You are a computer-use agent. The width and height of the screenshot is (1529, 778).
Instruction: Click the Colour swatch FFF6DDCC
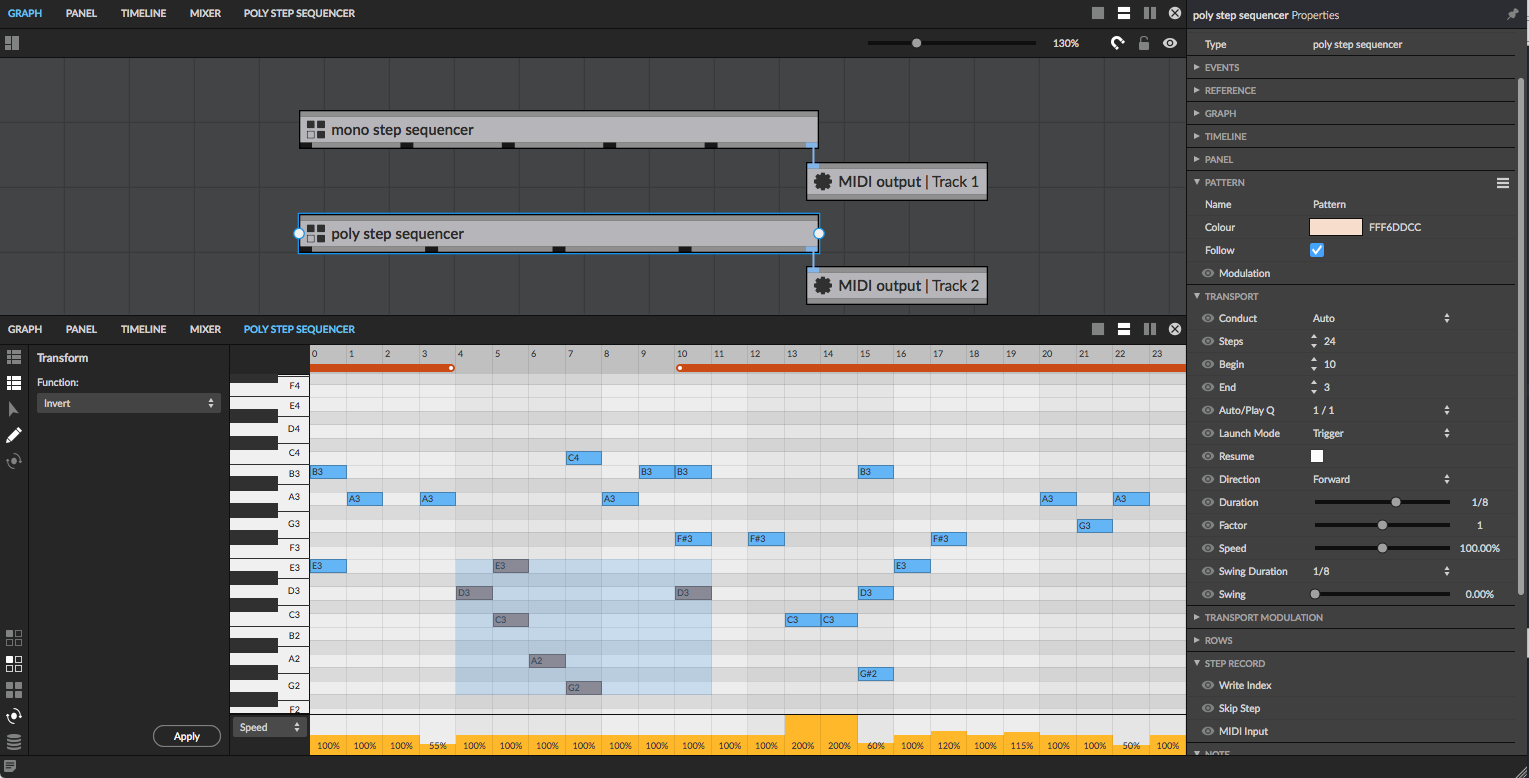click(x=1336, y=227)
